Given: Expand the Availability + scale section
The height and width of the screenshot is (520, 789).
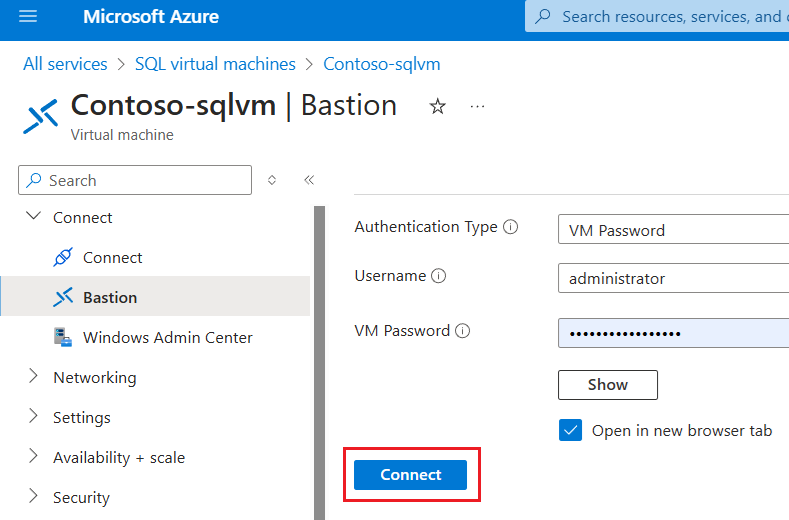Looking at the screenshot, I should click(33, 457).
